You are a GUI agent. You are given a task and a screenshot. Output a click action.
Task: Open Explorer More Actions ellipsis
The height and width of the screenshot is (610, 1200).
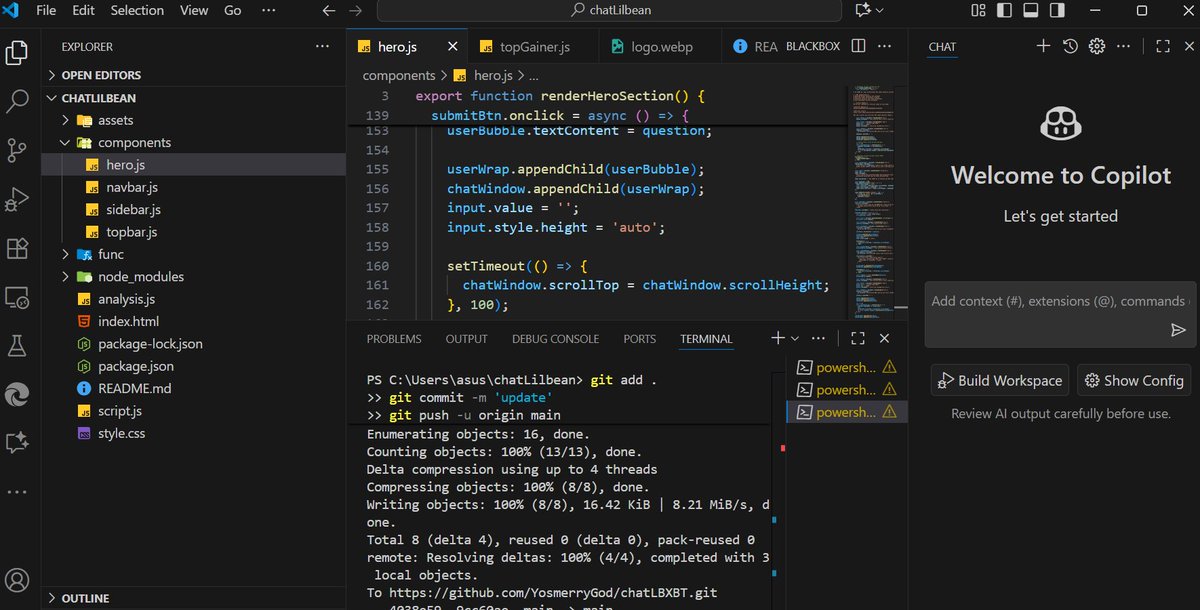(322, 46)
